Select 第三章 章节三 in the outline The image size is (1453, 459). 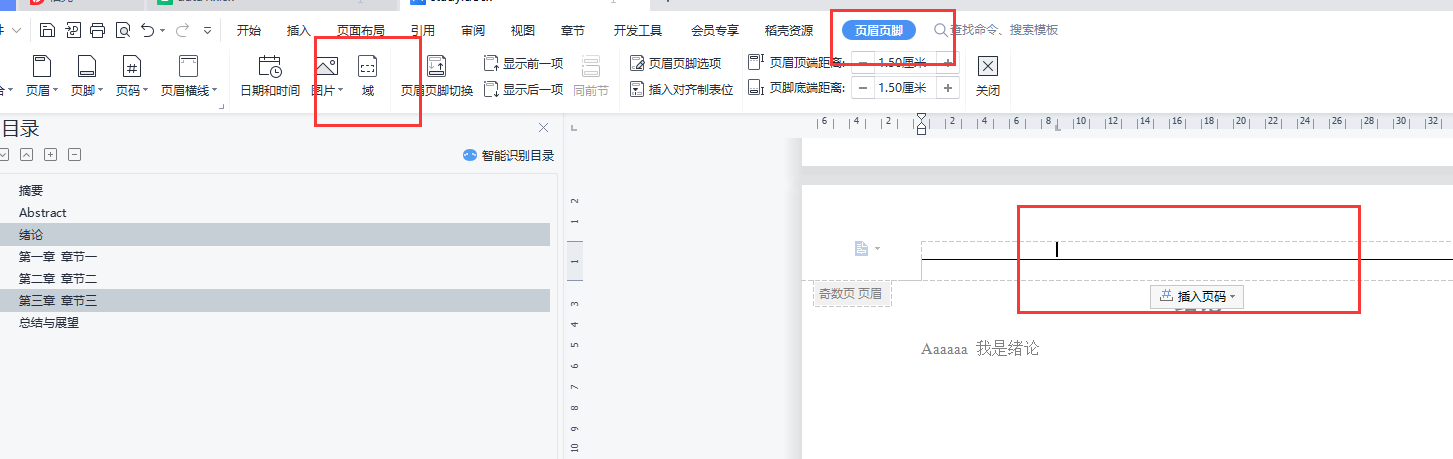pyautogui.click(x=275, y=300)
